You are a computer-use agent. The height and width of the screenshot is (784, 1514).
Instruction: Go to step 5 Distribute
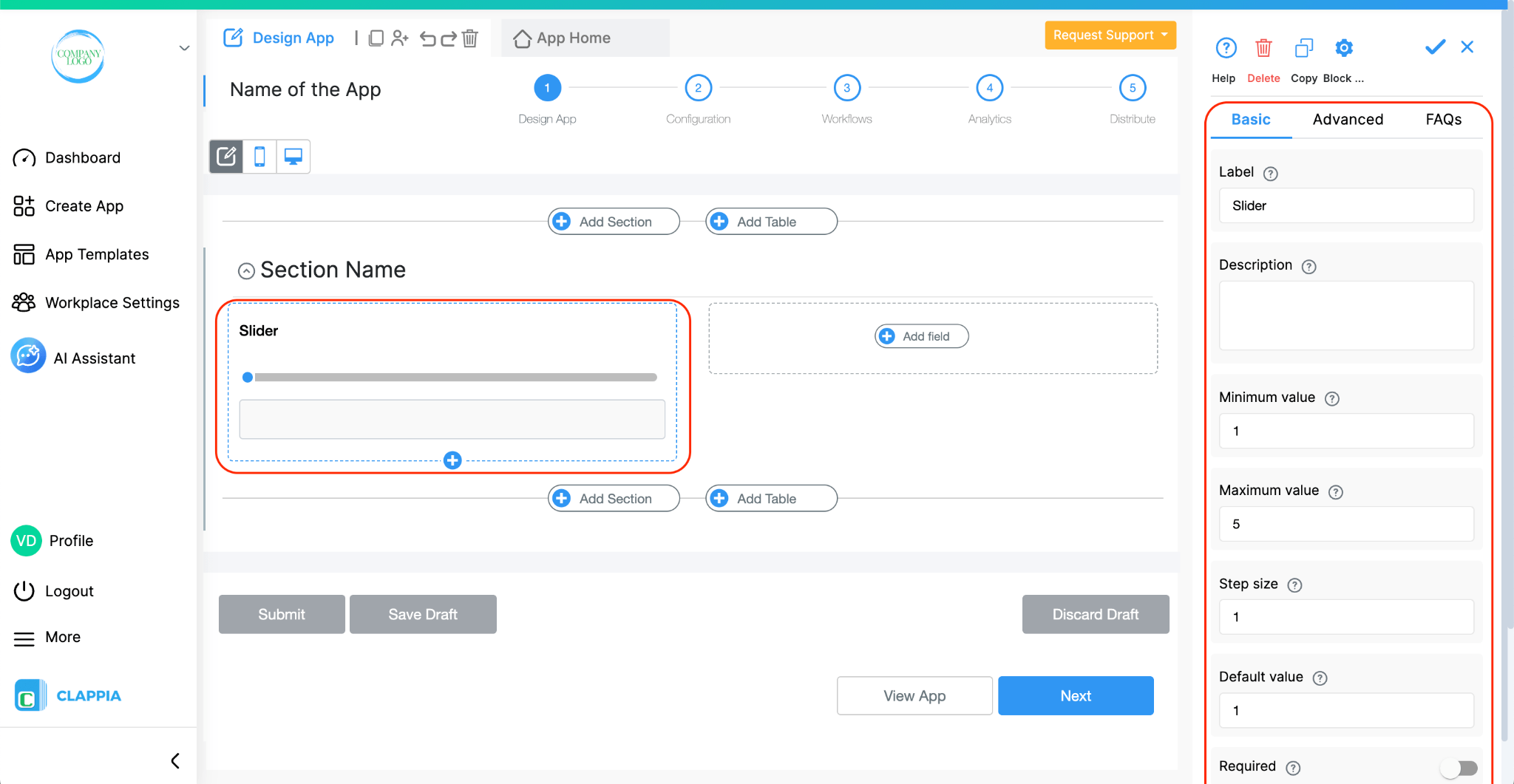[x=1132, y=88]
